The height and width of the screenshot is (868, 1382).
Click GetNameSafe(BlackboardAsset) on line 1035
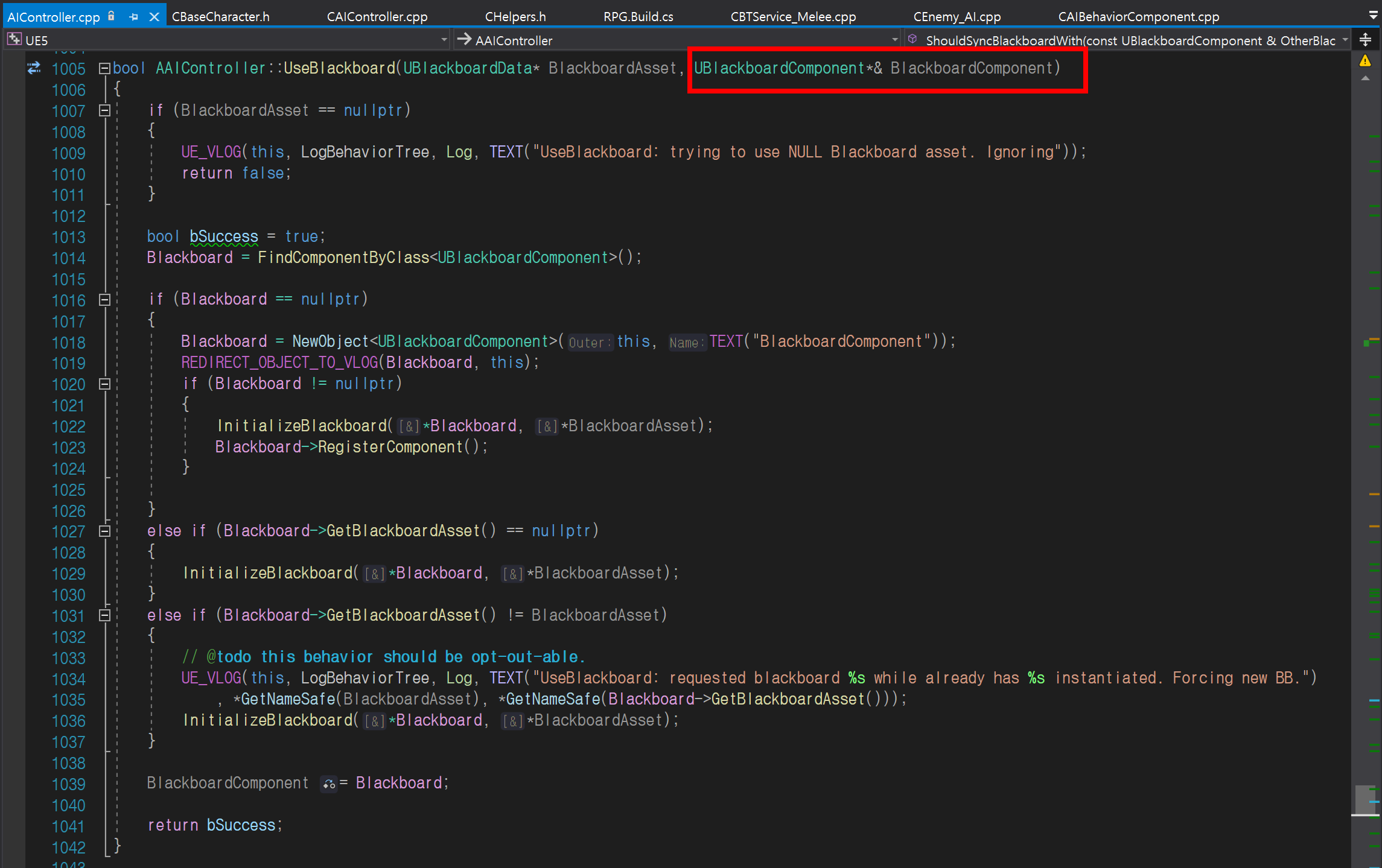360,699
